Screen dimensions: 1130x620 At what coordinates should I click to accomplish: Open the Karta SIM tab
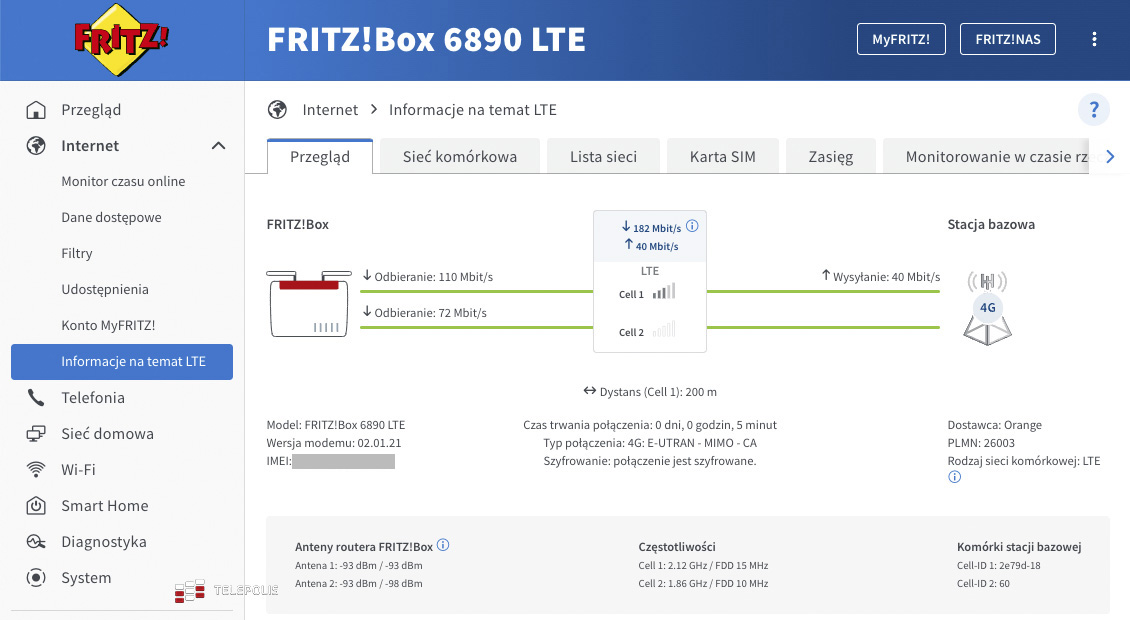pyautogui.click(x=722, y=157)
